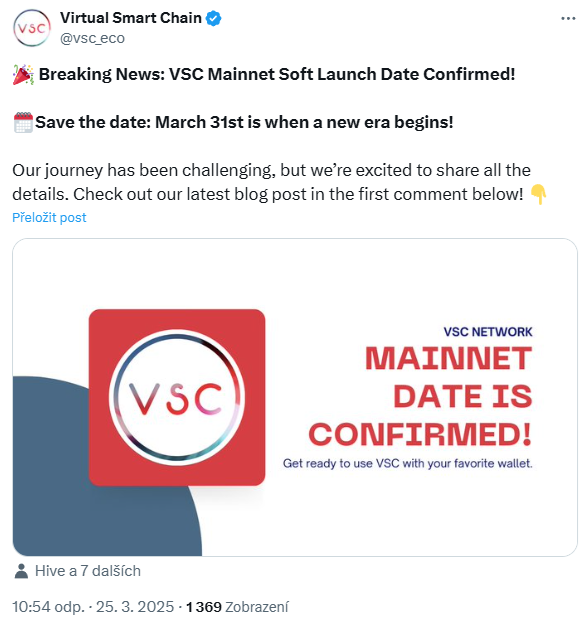588x623 pixels.
Task: Click the 10:54 odp. 25. 3. 2025 timestamp
Action: click(93, 607)
